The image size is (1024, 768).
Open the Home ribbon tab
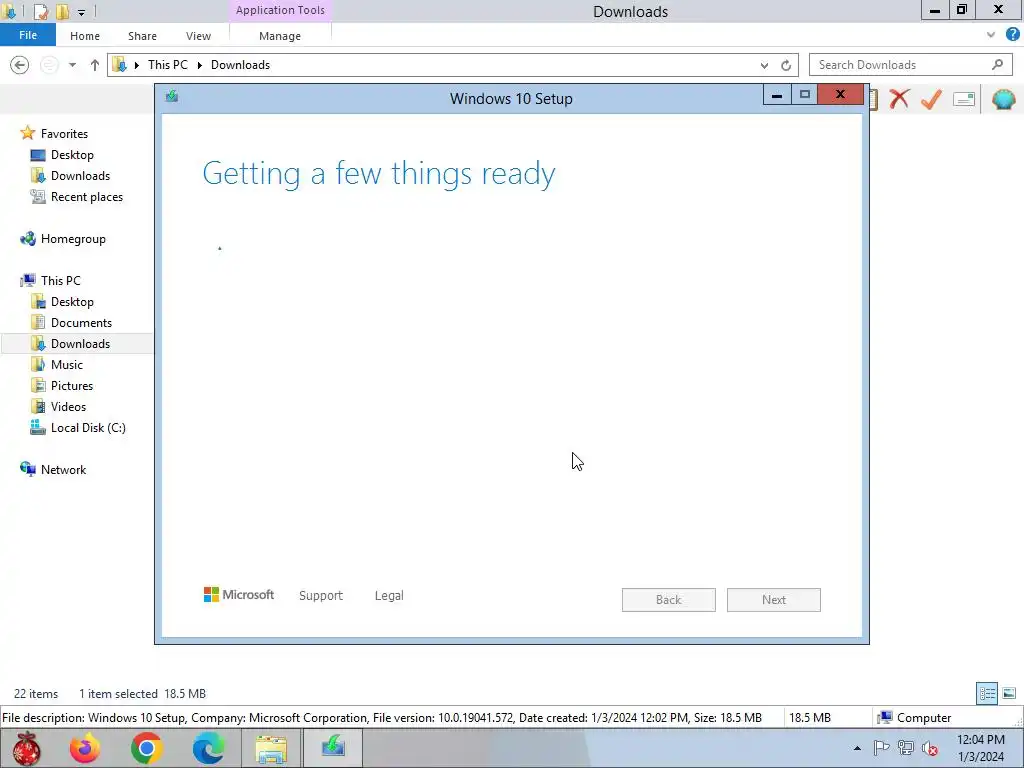click(85, 36)
